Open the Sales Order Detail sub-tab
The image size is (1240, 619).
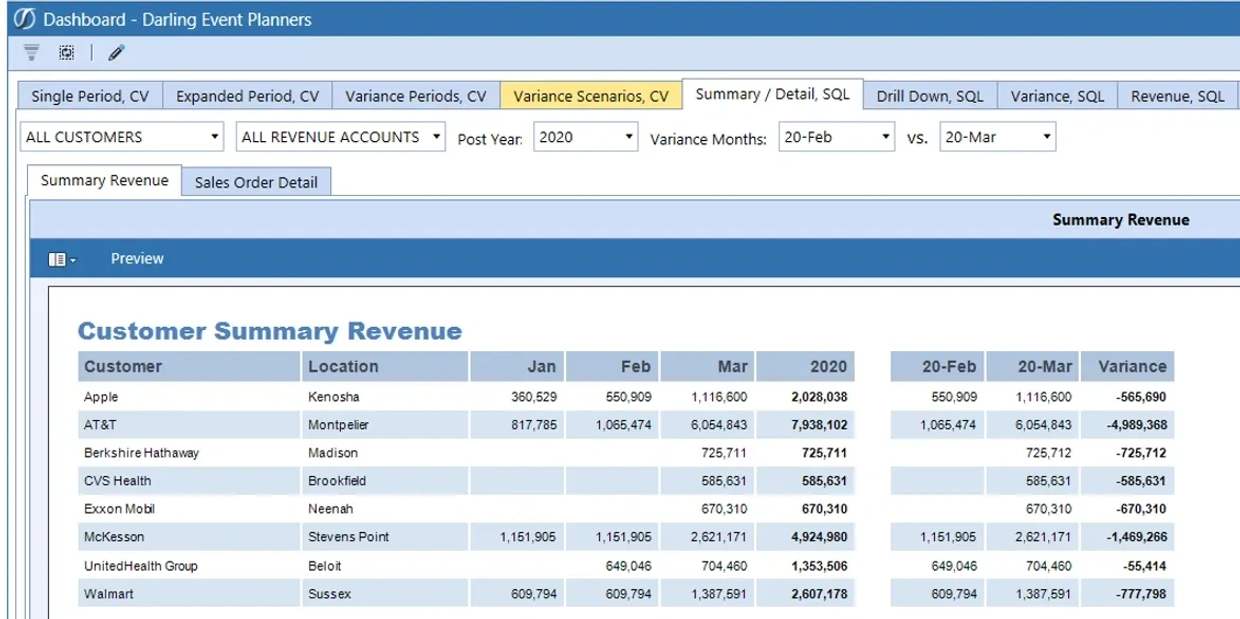[256, 182]
